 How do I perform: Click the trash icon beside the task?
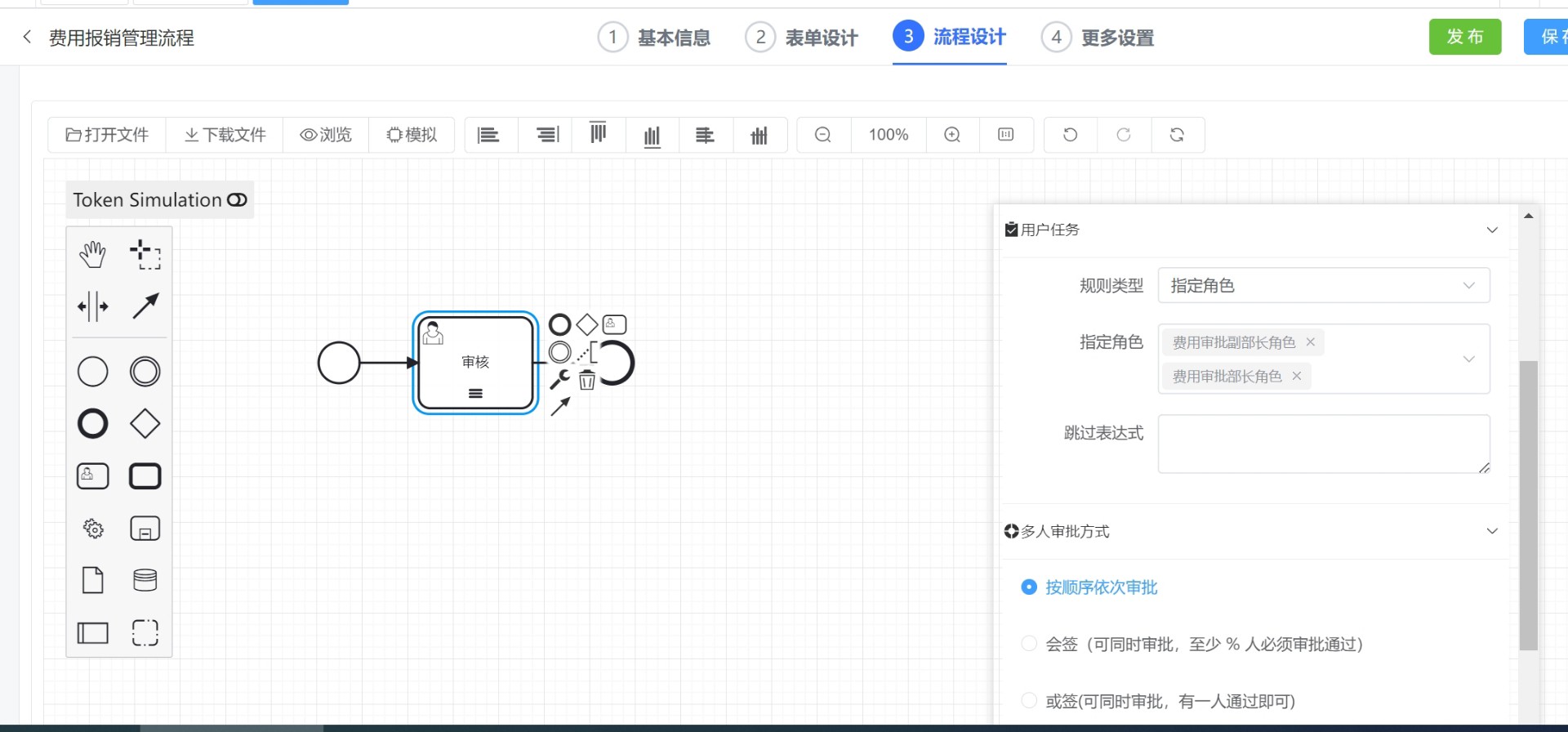point(586,380)
